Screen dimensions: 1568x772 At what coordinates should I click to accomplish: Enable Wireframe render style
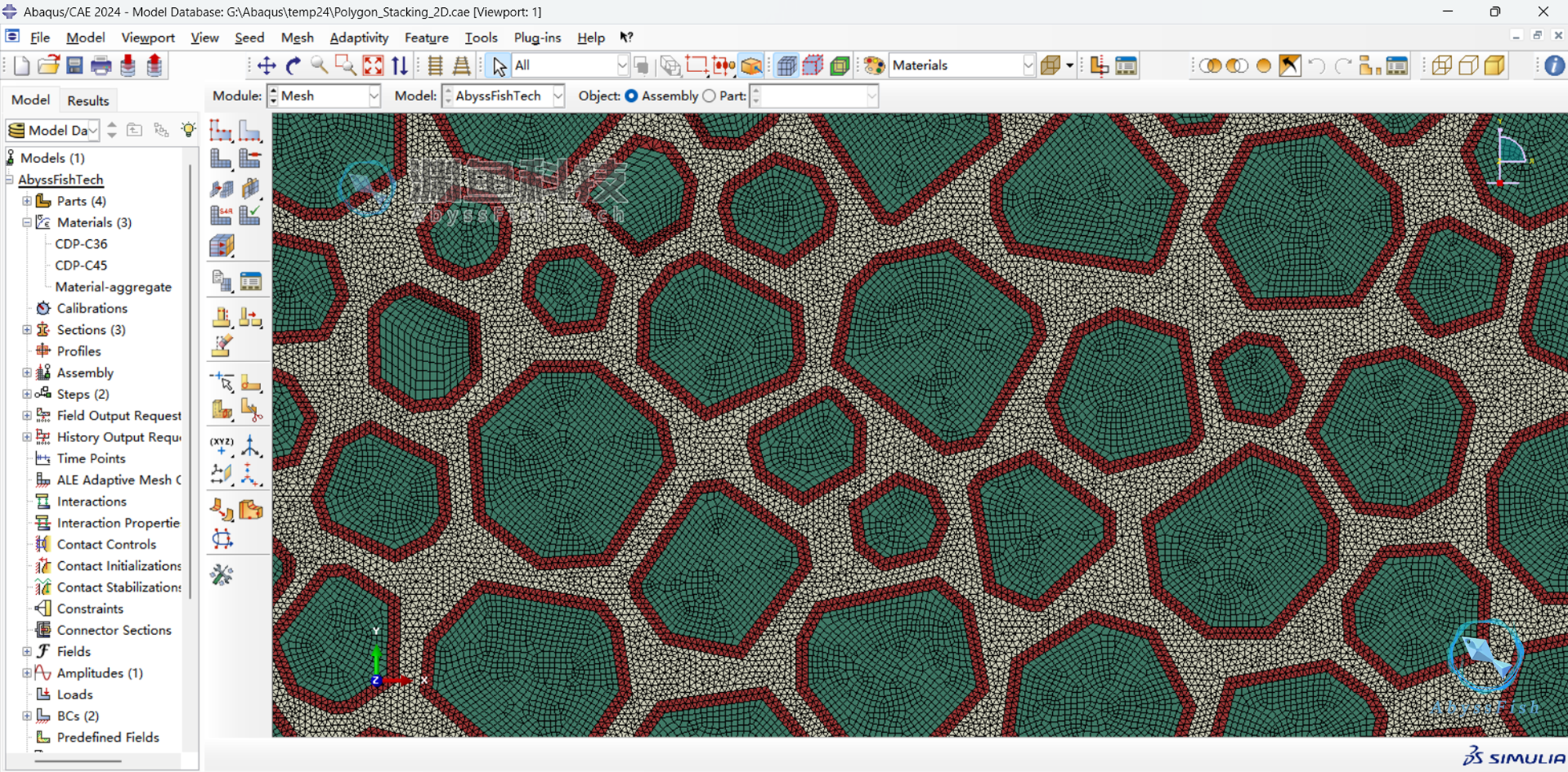click(x=1442, y=66)
